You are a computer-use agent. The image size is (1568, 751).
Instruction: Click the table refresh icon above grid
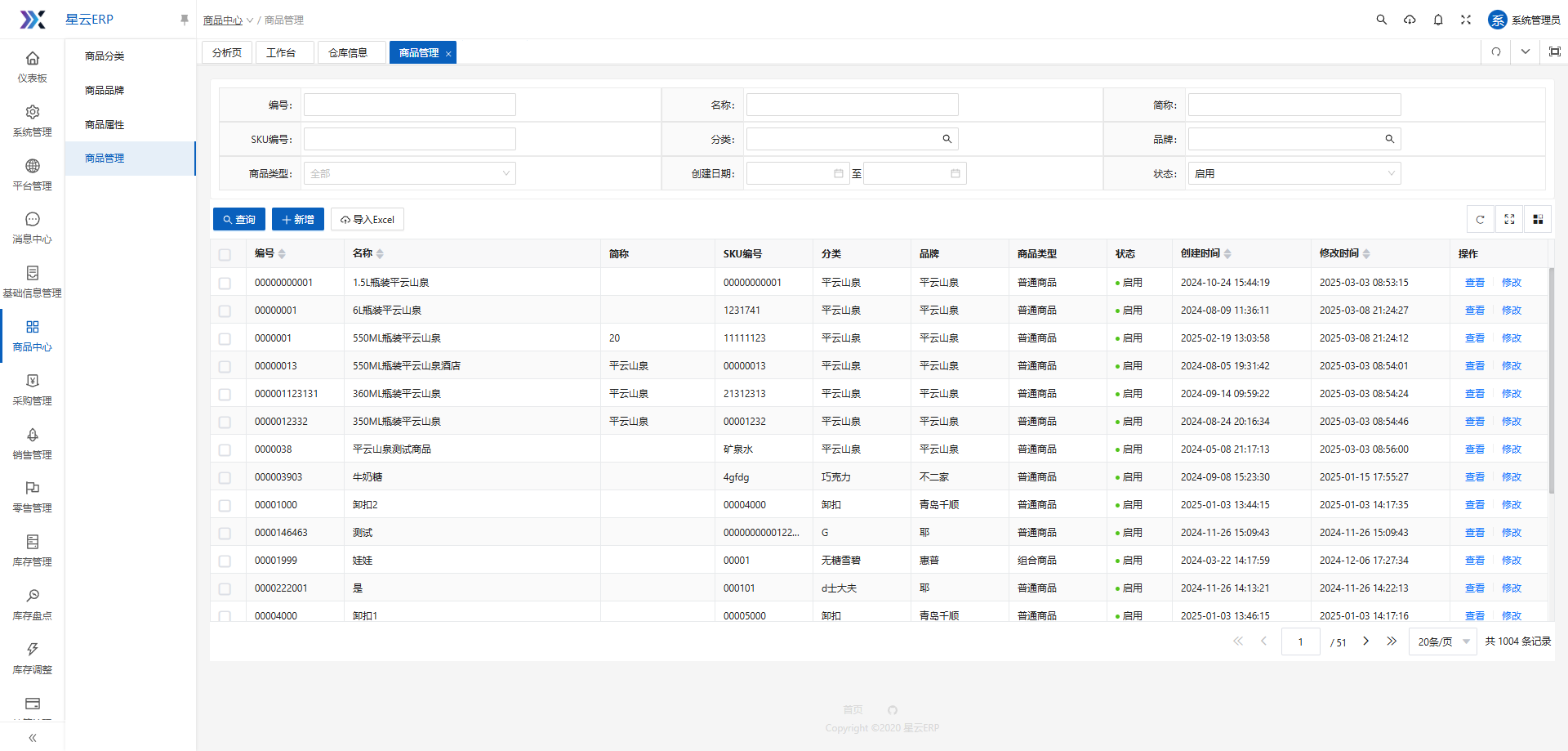[x=1480, y=220]
